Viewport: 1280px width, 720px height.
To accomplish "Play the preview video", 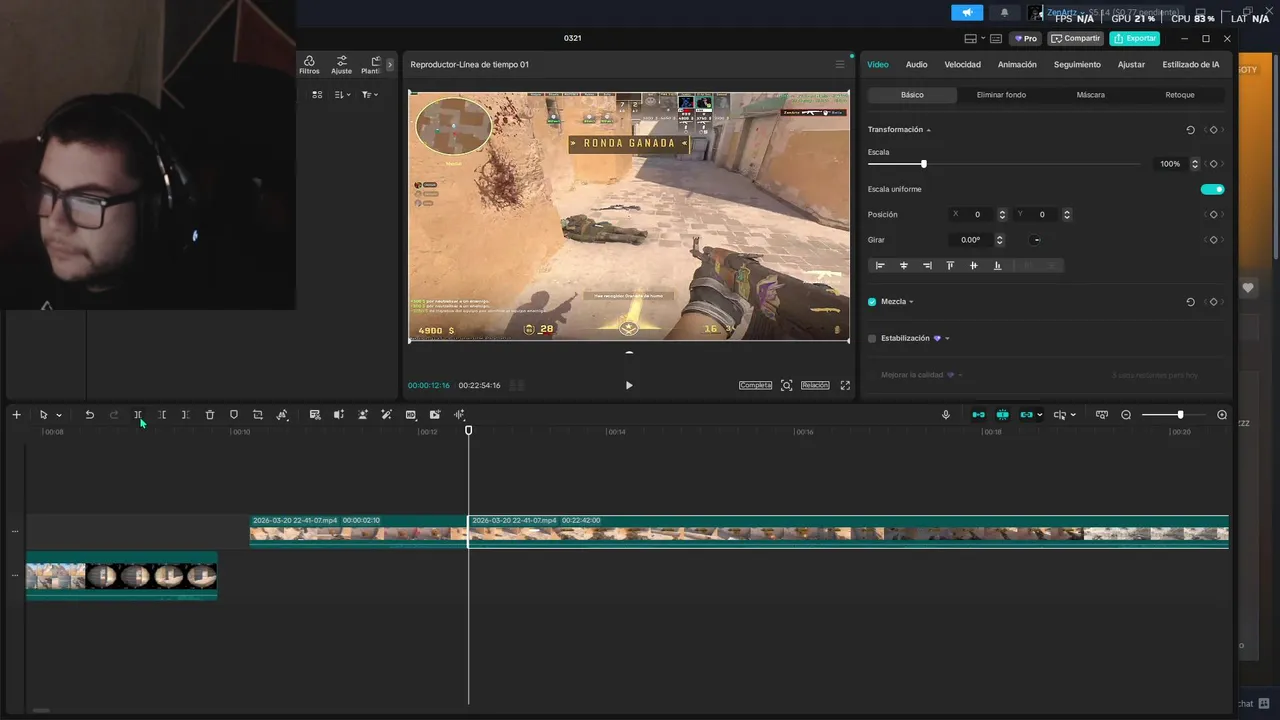I will click(629, 385).
